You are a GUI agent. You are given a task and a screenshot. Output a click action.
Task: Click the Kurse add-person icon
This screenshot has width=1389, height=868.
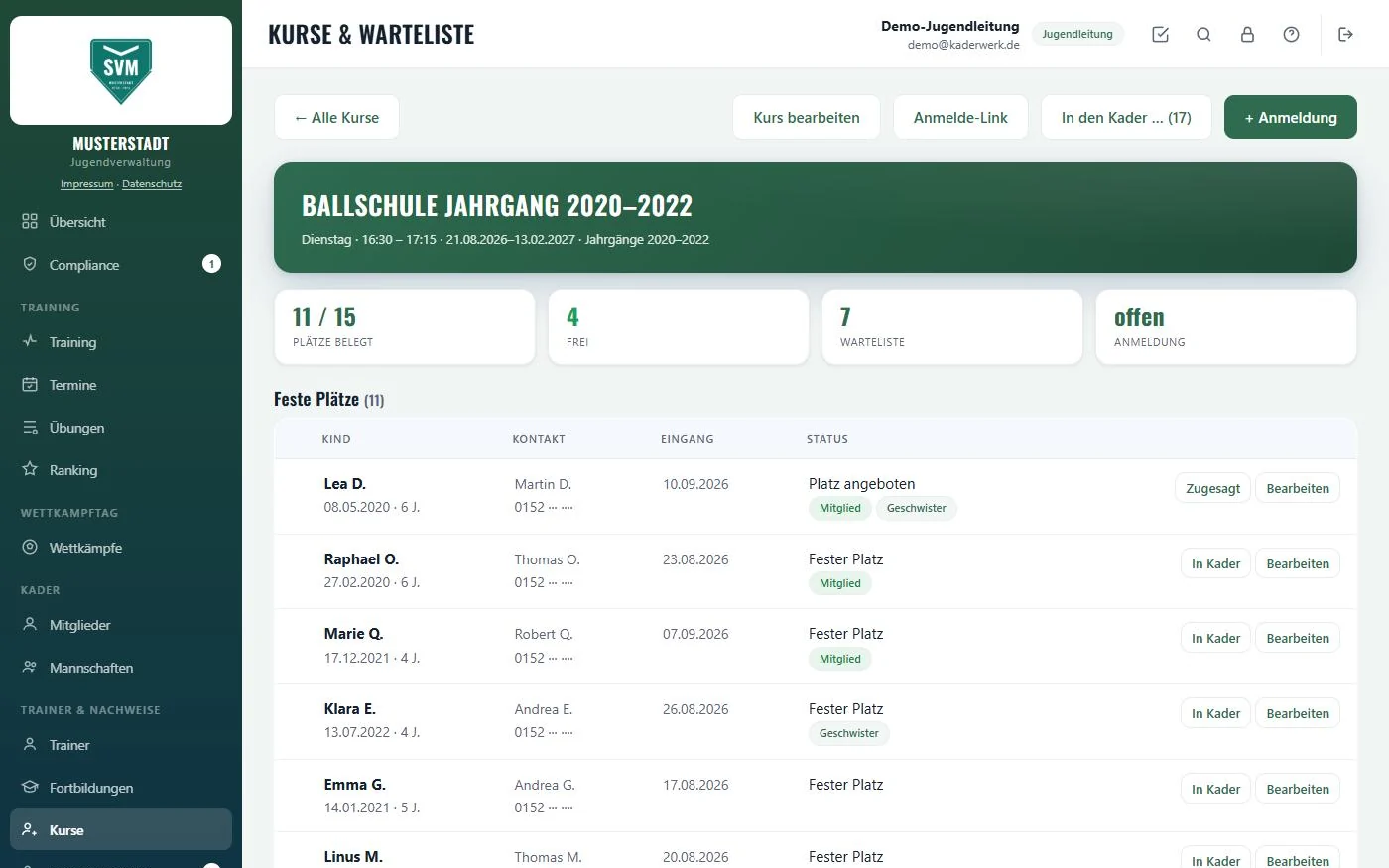point(30,829)
